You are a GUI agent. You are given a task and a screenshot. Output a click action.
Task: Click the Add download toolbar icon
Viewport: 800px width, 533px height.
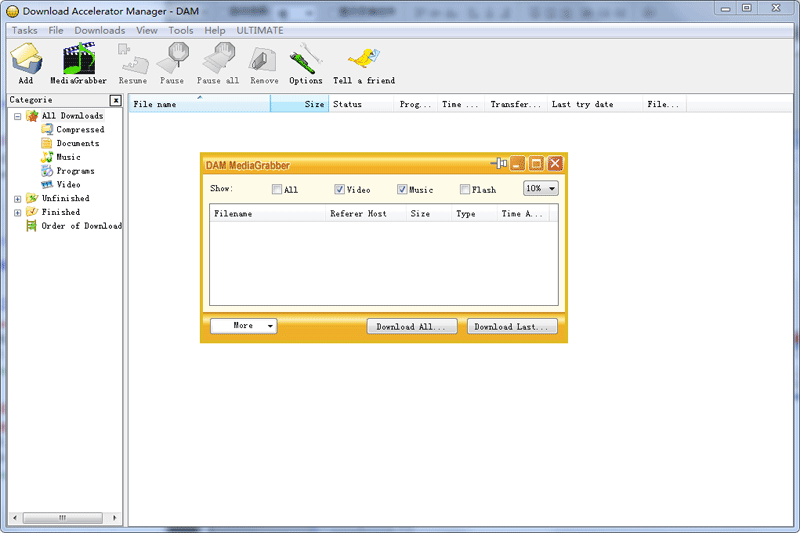[x=26, y=63]
